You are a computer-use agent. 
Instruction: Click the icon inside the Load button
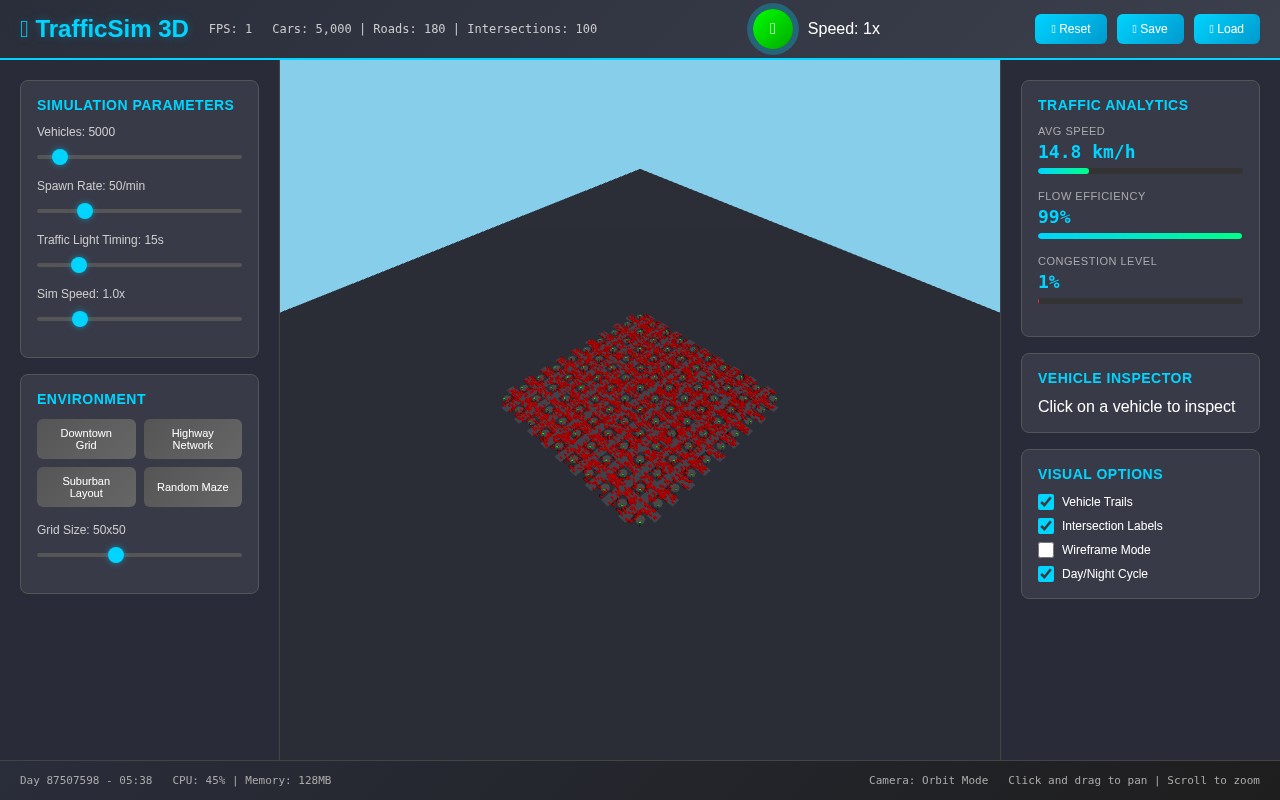click(1210, 29)
